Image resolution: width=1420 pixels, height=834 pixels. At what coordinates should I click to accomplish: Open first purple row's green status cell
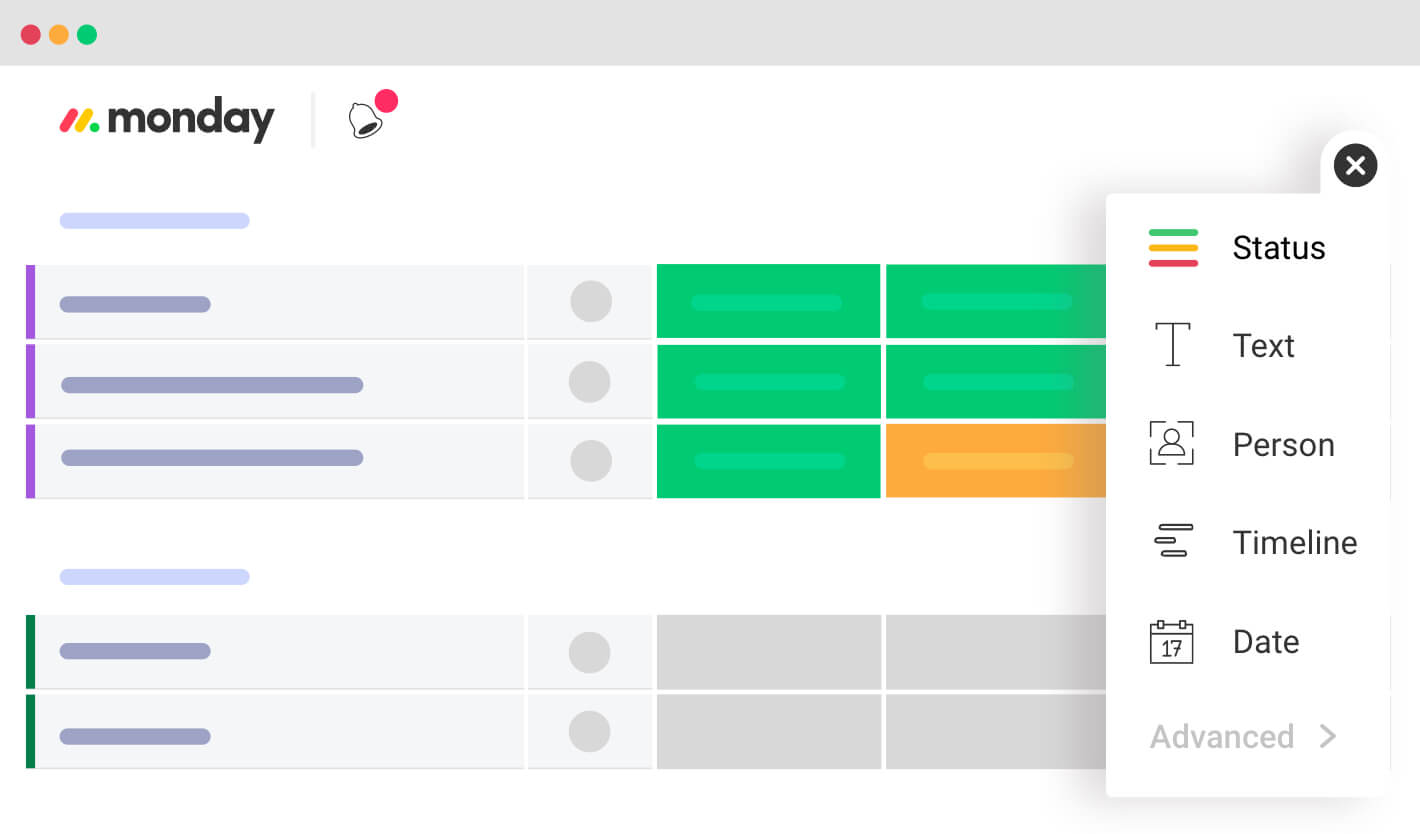[x=768, y=301]
